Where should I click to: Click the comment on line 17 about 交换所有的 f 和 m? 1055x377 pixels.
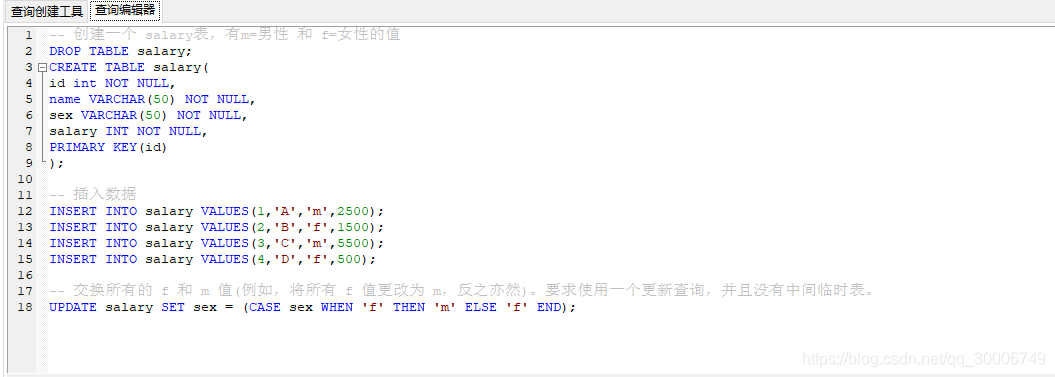tap(462, 292)
